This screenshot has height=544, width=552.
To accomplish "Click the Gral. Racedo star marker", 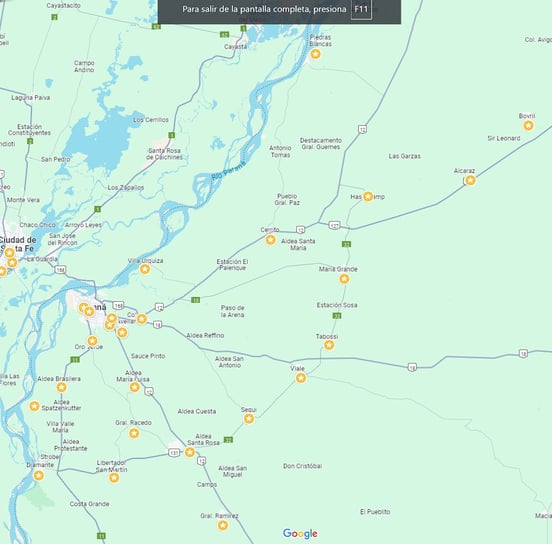I will point(134,433).
